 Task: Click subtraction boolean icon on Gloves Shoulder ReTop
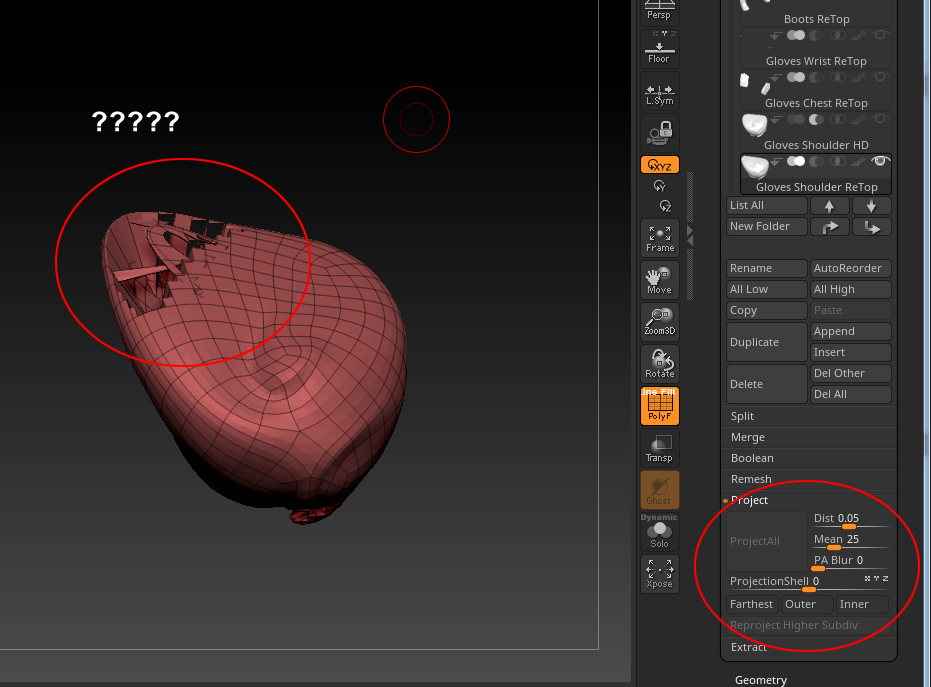point(816,161)
